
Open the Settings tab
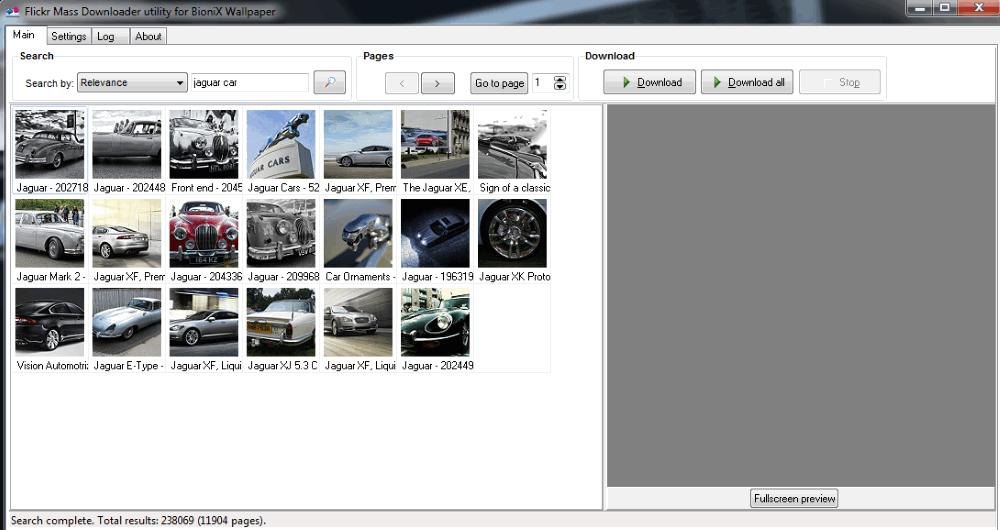(x=69, y=36)
